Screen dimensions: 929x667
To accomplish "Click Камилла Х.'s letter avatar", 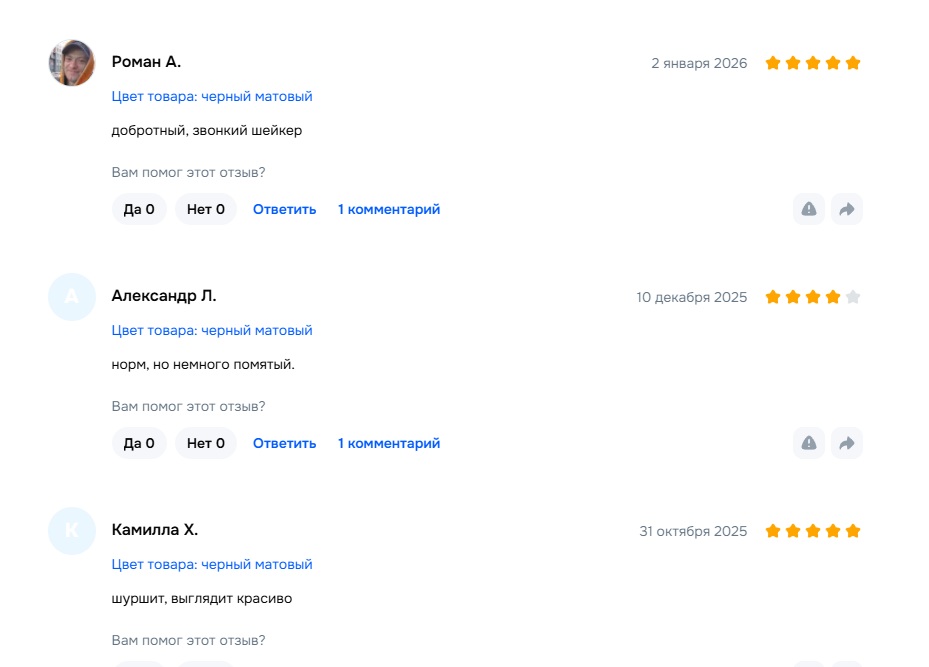I will [72, 531].
